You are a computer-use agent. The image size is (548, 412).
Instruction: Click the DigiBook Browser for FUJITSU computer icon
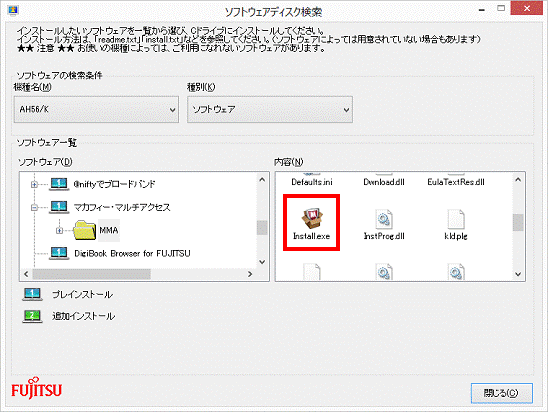59,253
